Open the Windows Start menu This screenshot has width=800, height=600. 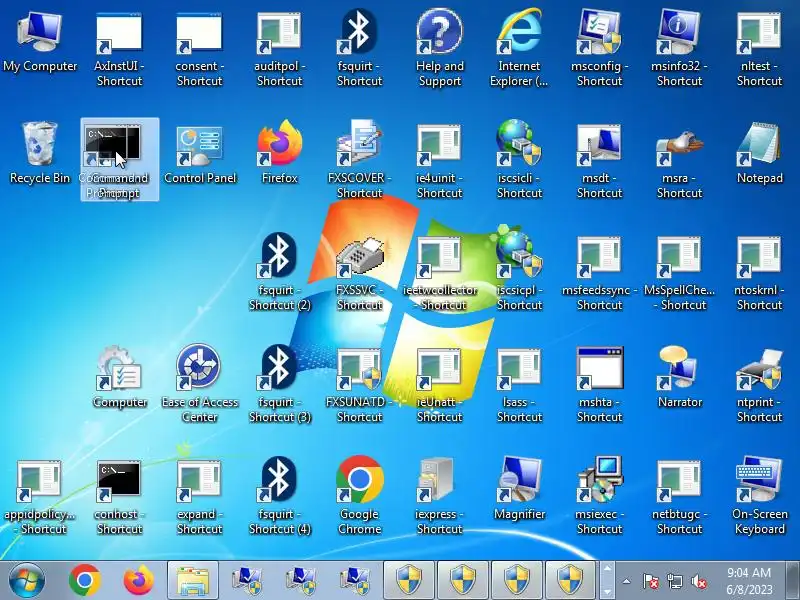tap(27, 581)
